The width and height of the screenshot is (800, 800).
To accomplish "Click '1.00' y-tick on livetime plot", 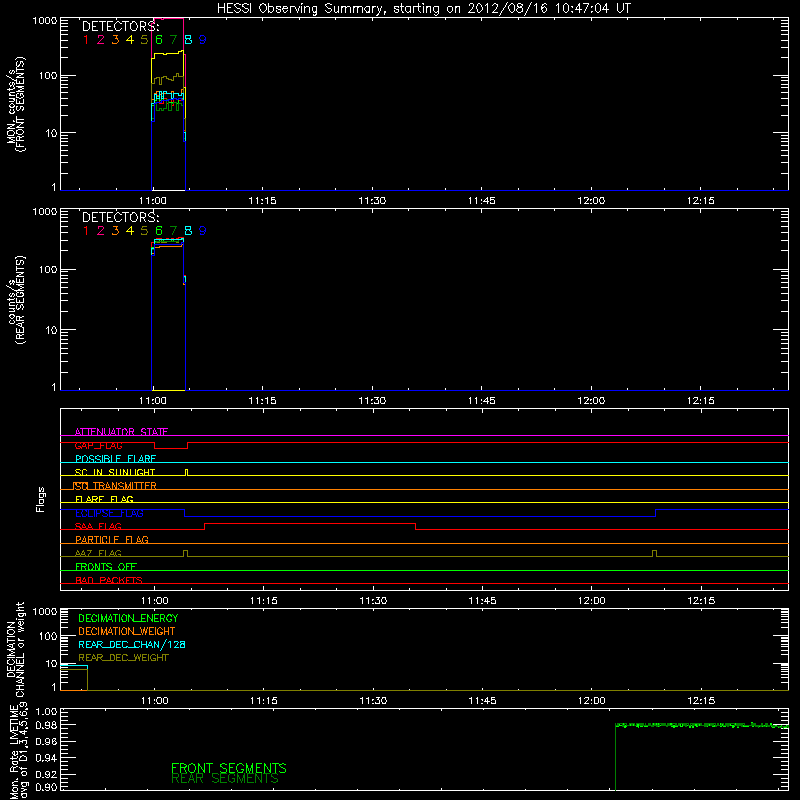I will pos(46,711).
